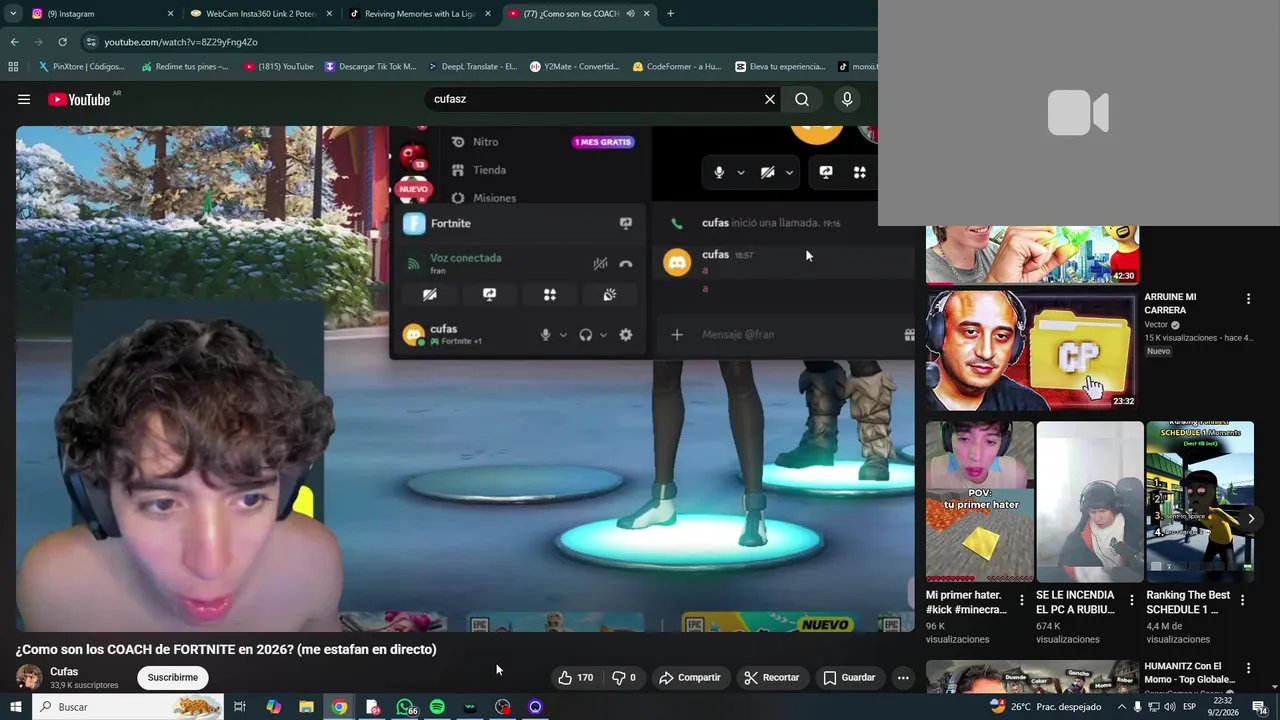Switch to Reviving Memories TikTok tab
The width and height of the screenshot is (1280, 720).
(x=420, y=14)
